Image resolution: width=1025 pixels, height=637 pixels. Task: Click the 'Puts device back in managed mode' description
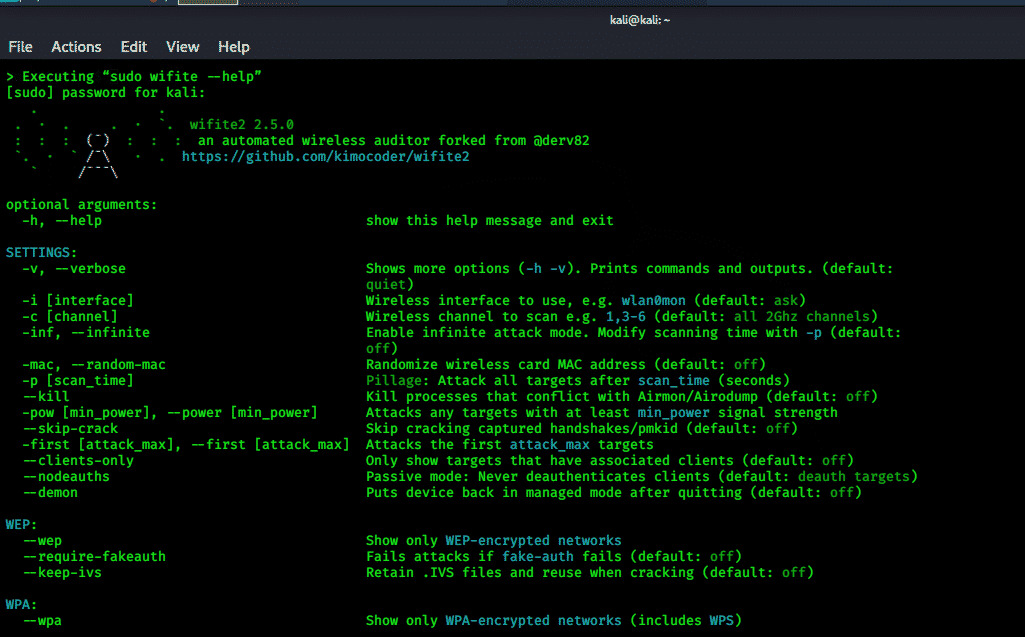point(614,493)
